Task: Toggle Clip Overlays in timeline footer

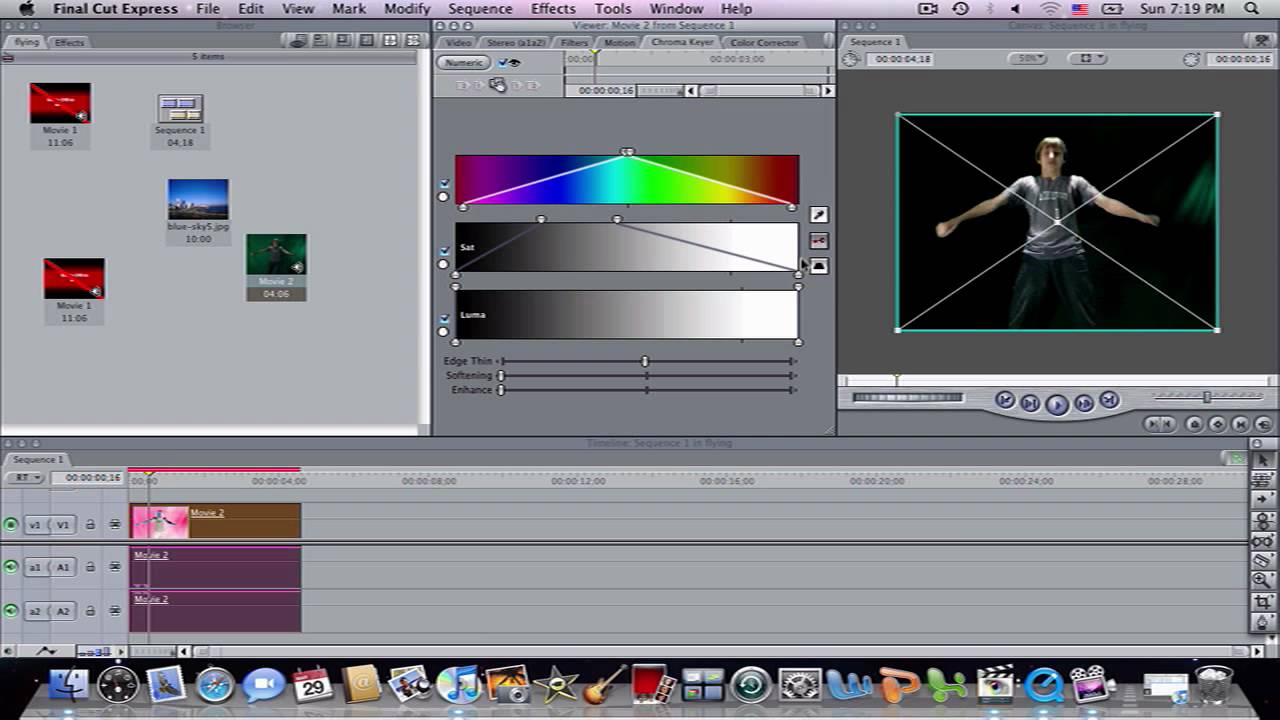Action: [x=46, y=651]
